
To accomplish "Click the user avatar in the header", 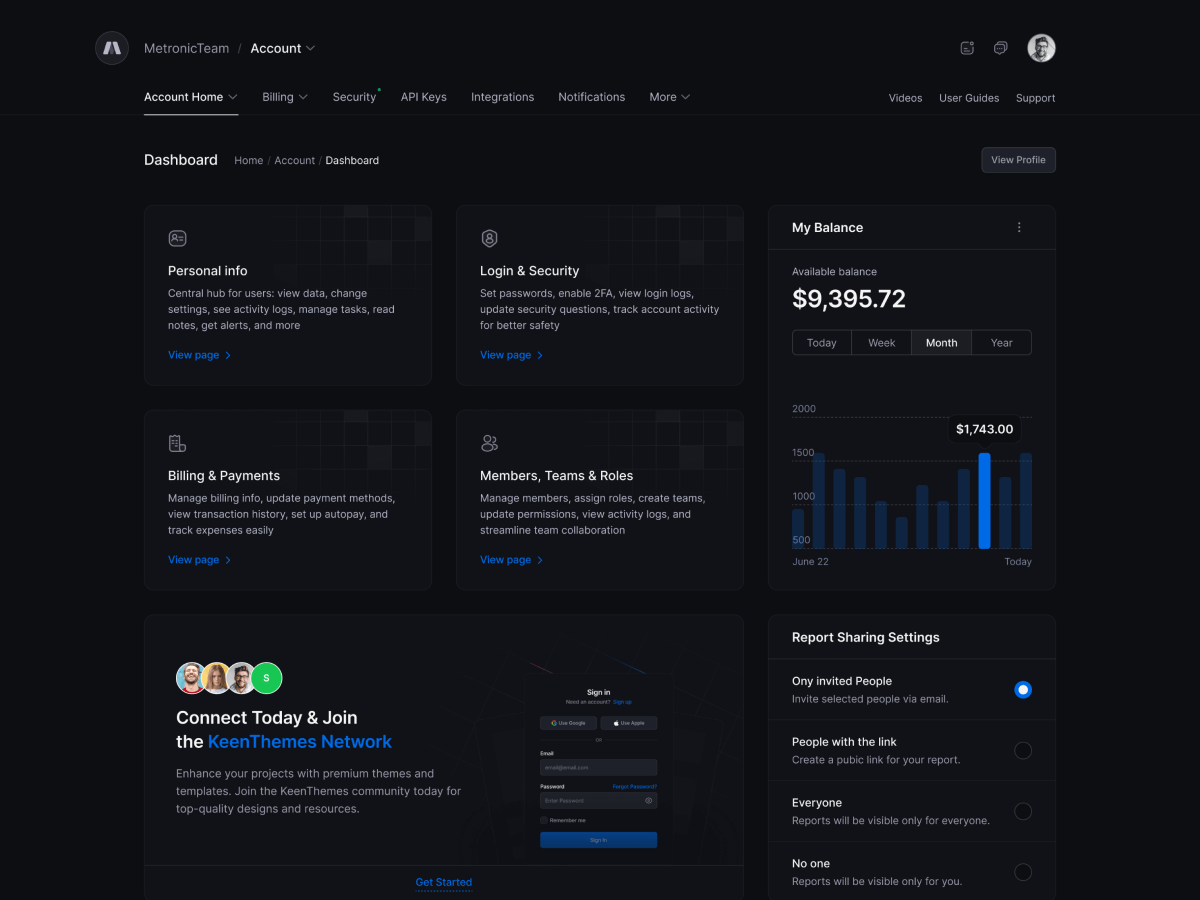I will tap(1041, 48).
